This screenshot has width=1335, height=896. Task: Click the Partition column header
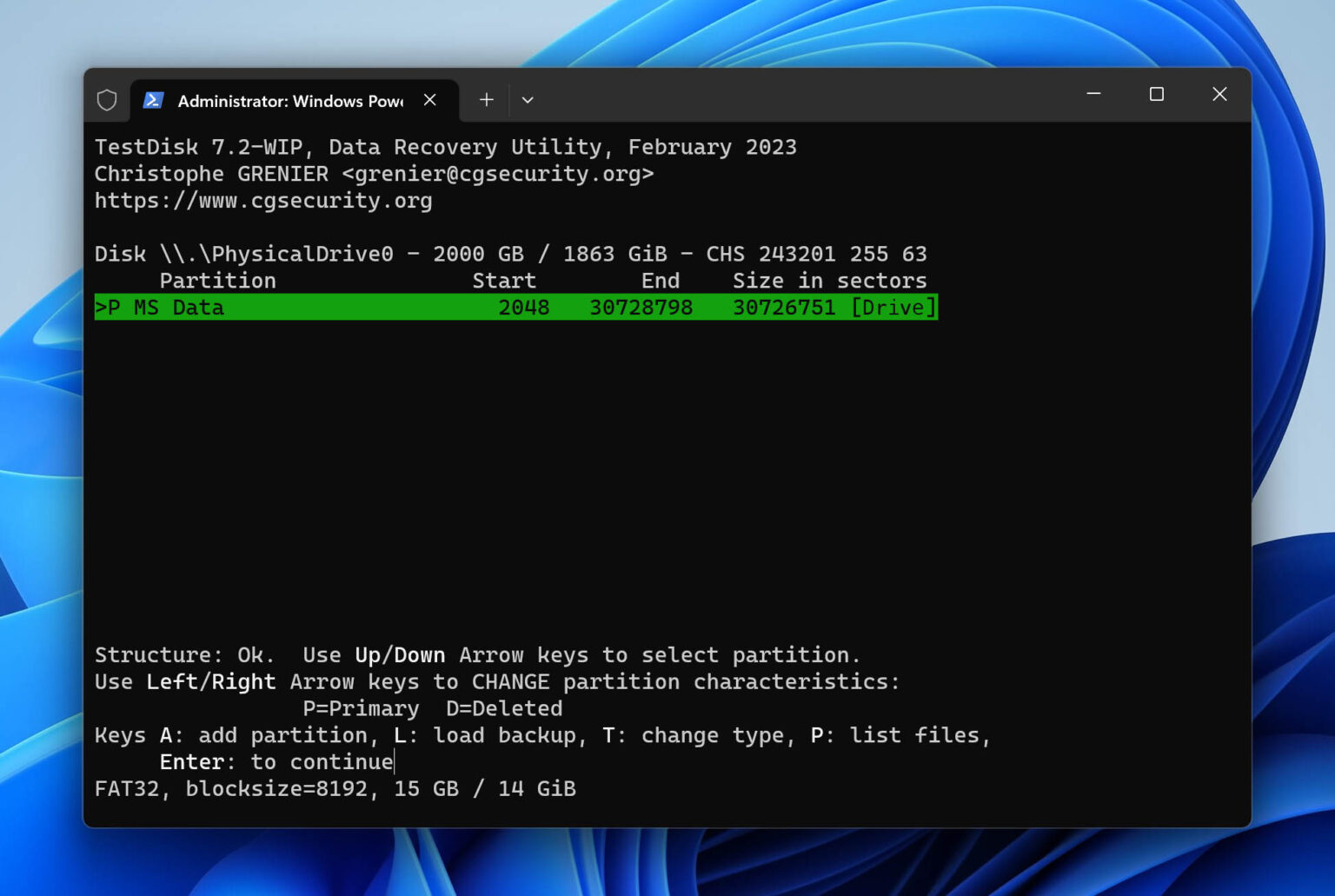pyautogui.click(x=217, y=280)
